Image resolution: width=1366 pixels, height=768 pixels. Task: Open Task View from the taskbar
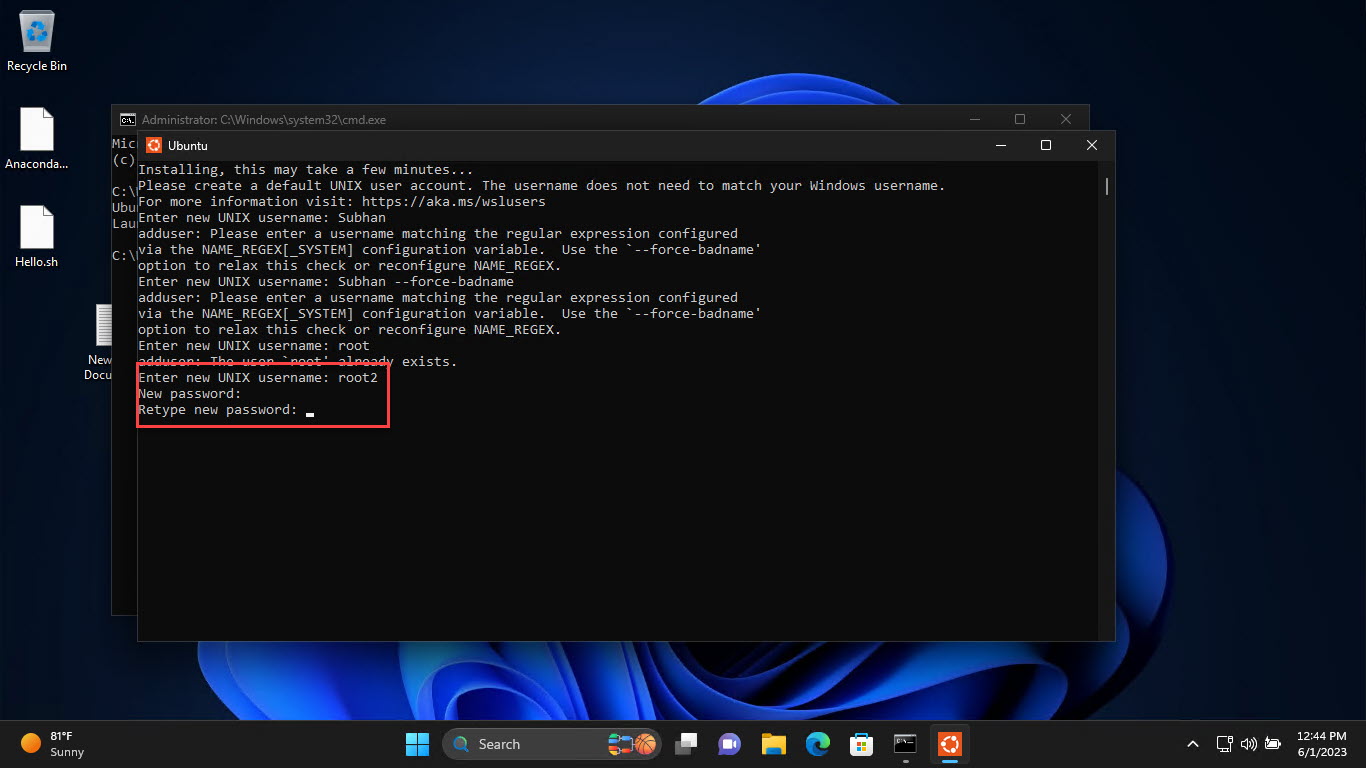point(686,744)
